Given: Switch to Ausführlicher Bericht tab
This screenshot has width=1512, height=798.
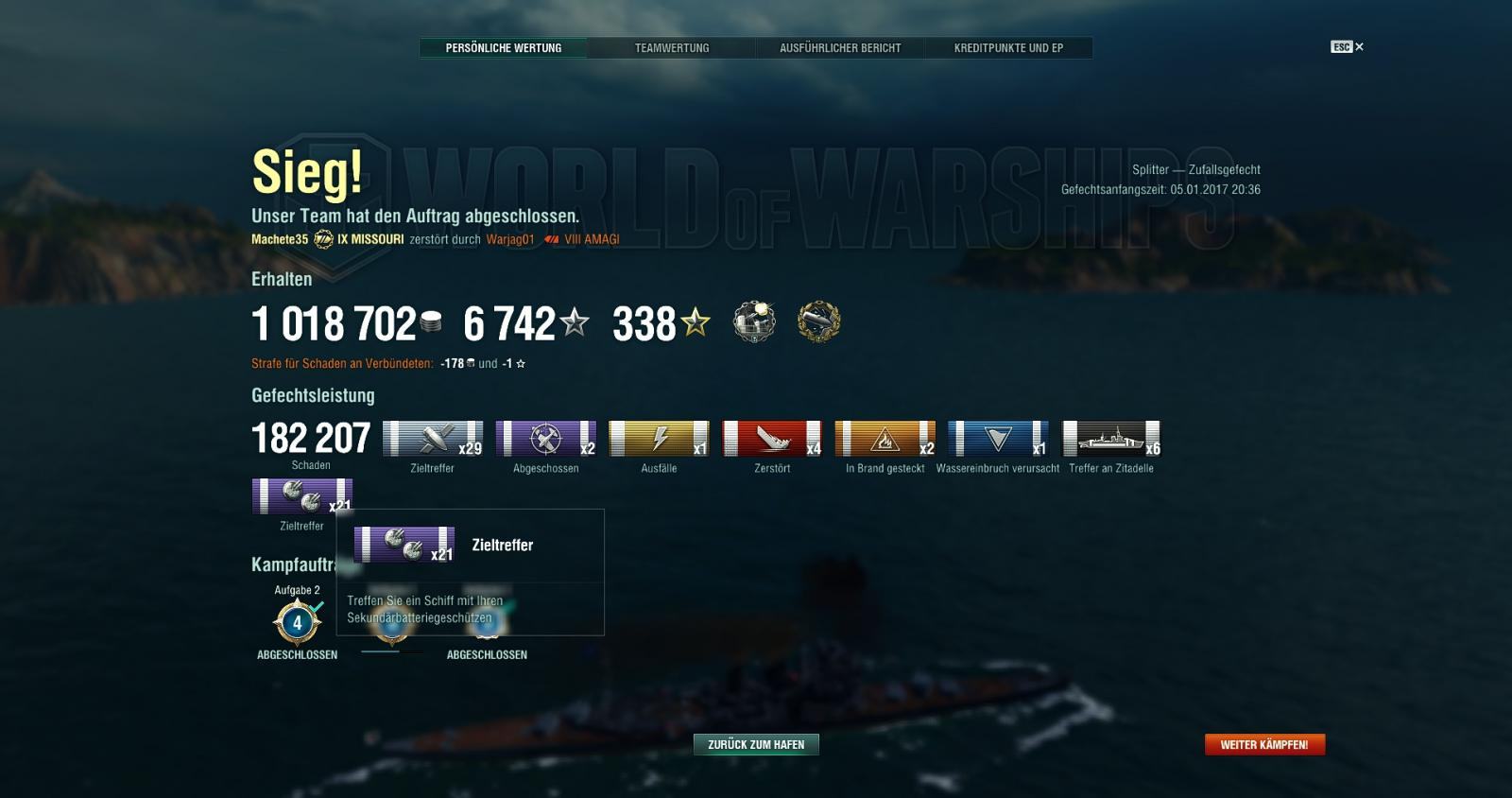Looking at the screenshot, I should (x=840, y=48).
